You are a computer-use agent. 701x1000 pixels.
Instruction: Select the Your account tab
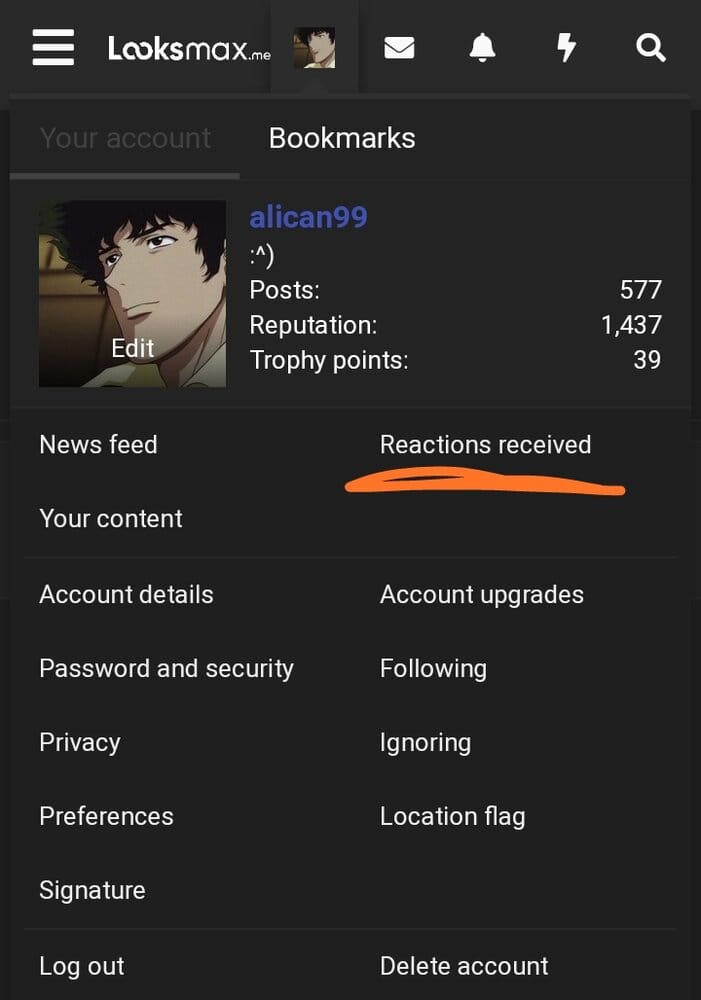pyautogui.click(x=125, y=138)
